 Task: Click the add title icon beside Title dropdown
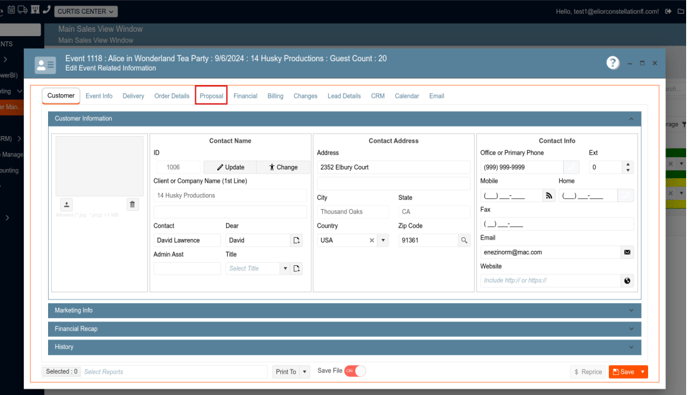pyautogui.click(x=297, y=269)
